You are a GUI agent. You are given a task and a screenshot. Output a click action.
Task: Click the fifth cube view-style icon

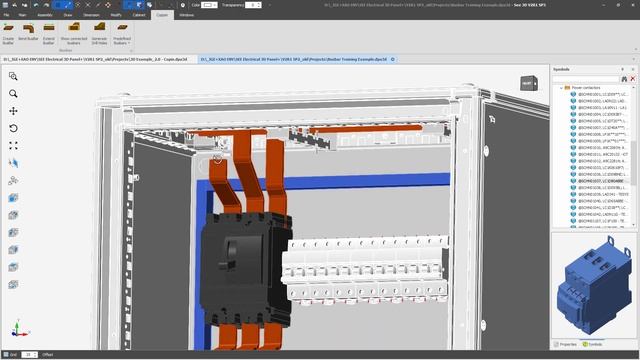13,267
